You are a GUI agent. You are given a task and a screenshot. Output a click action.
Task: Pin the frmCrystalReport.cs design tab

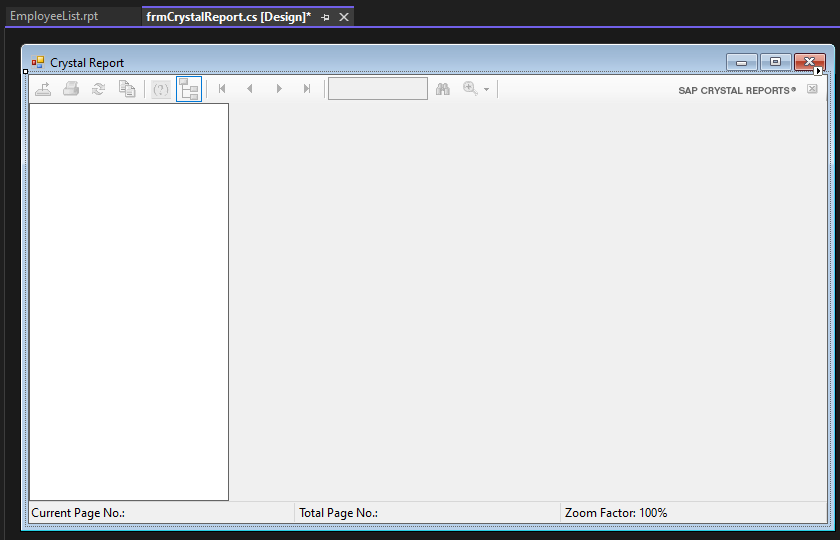[325, 17]
